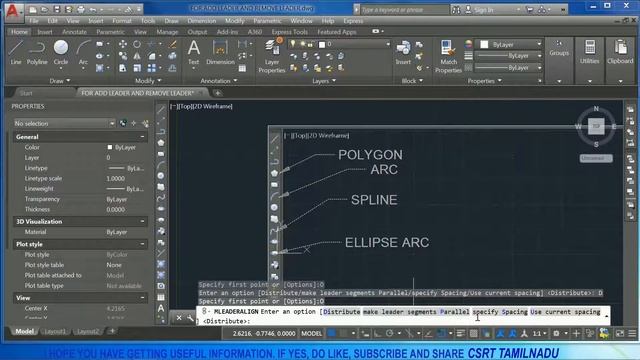
Task: Click the Hatch icon in Draw panel
Action: pos(100,68)
